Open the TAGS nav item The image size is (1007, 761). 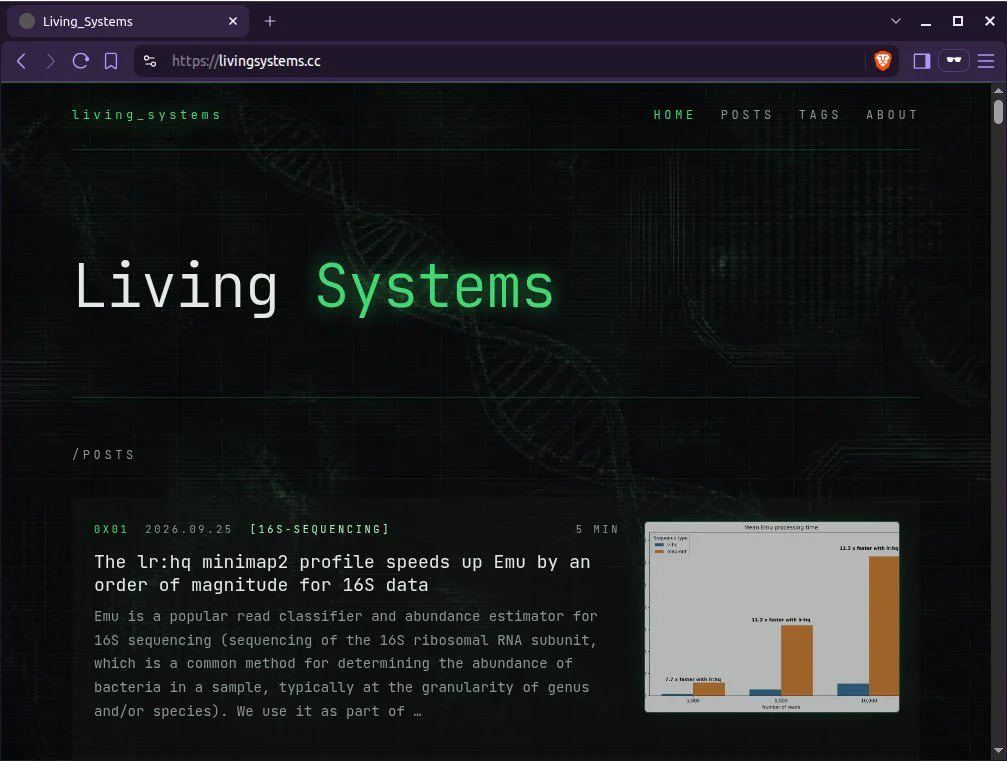pyautogui.click(x=819, y=115)
